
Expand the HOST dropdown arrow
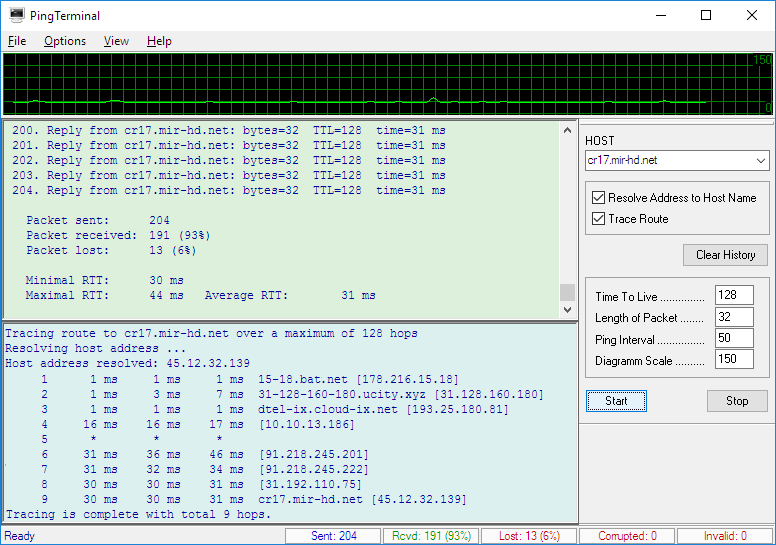(761, 160)
